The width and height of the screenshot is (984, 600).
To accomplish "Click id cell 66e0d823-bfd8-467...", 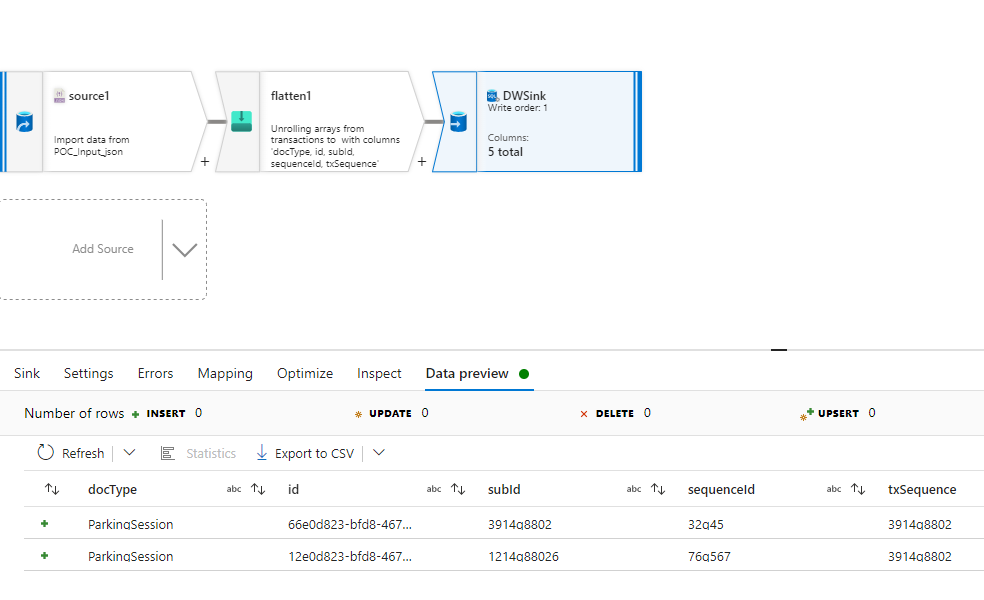I will pyautogui.click(x=350, y=524).
